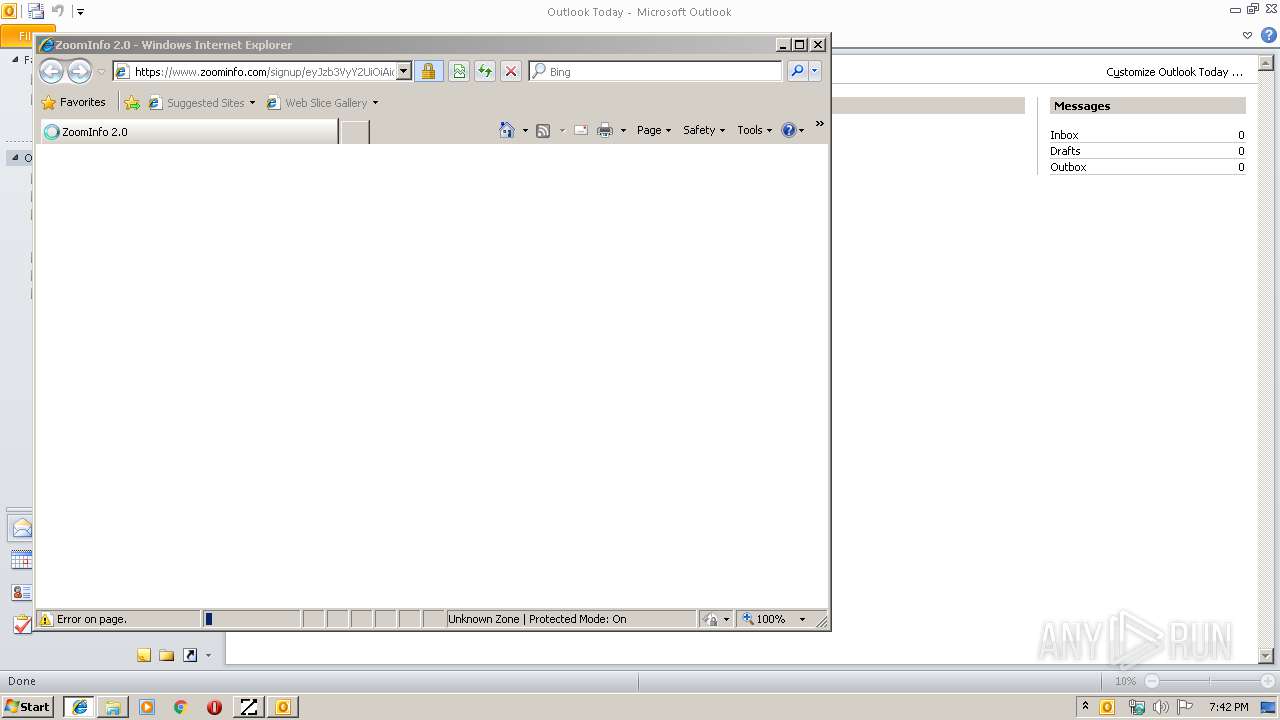Click the 100% zoom level button
The height and width of the screenshot is (720, 1280).
765,619
